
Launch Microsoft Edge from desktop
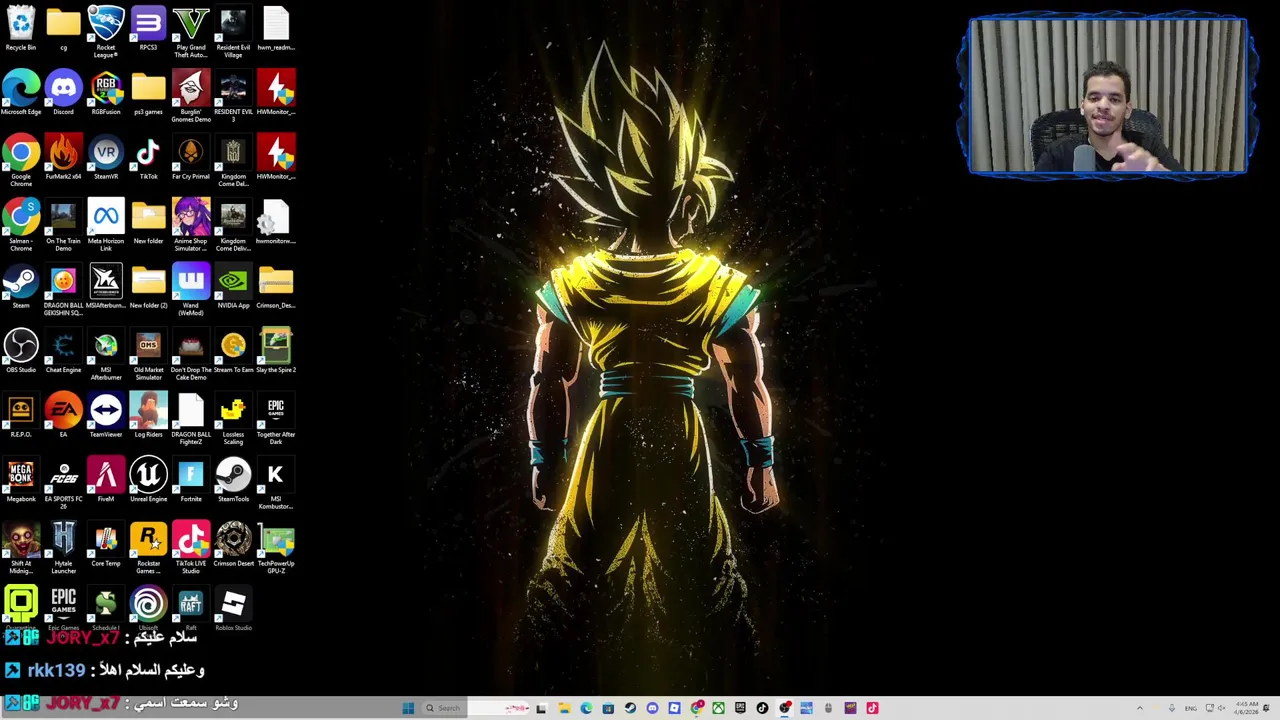(20, 93)
